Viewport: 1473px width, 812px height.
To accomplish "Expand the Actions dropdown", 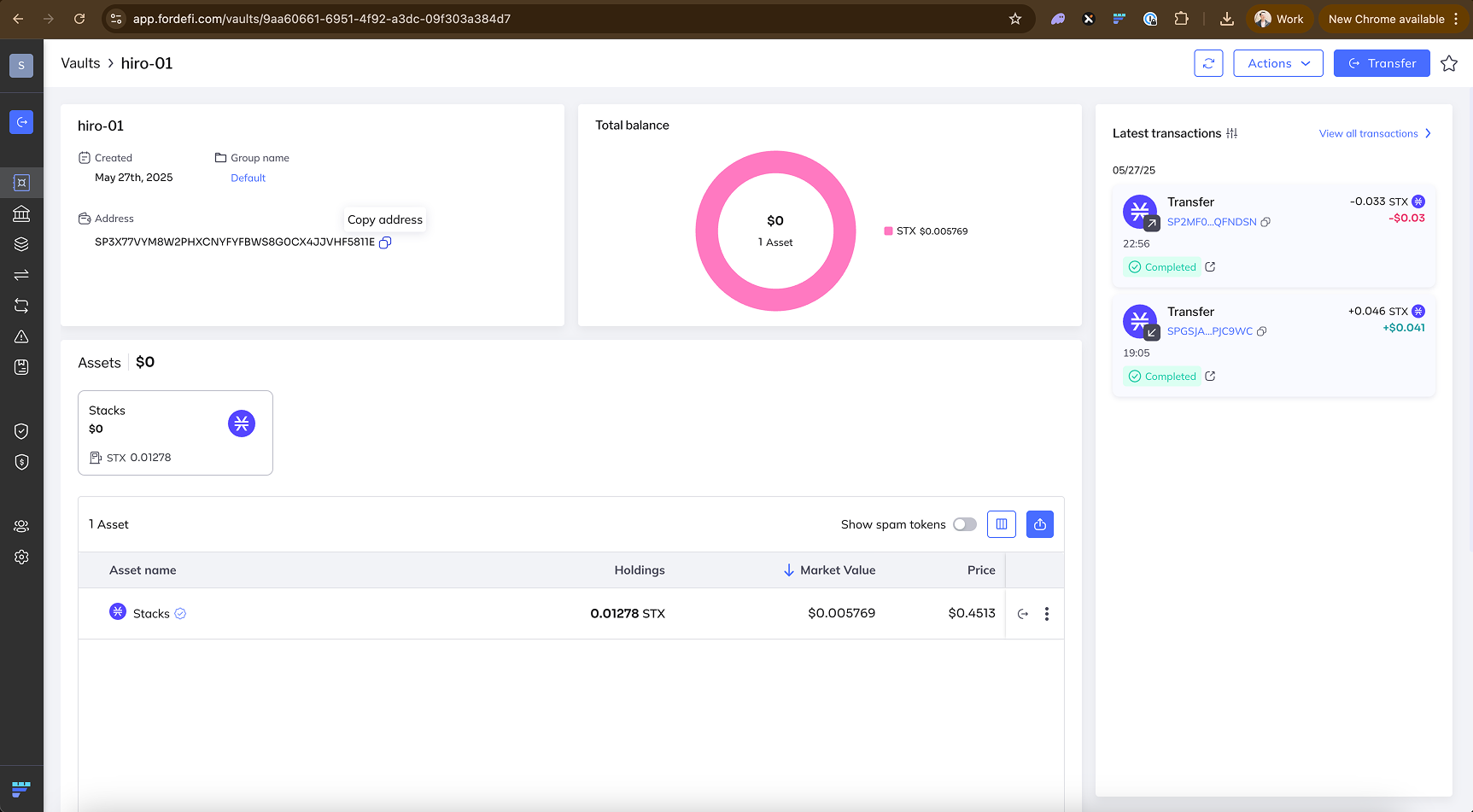I will coord(1277,63).
